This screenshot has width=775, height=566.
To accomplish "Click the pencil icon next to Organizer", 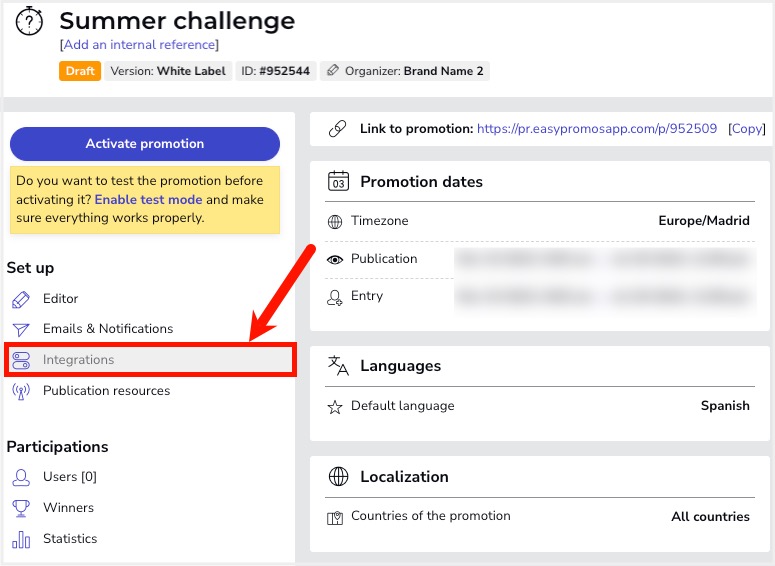I will click(333, 70).
